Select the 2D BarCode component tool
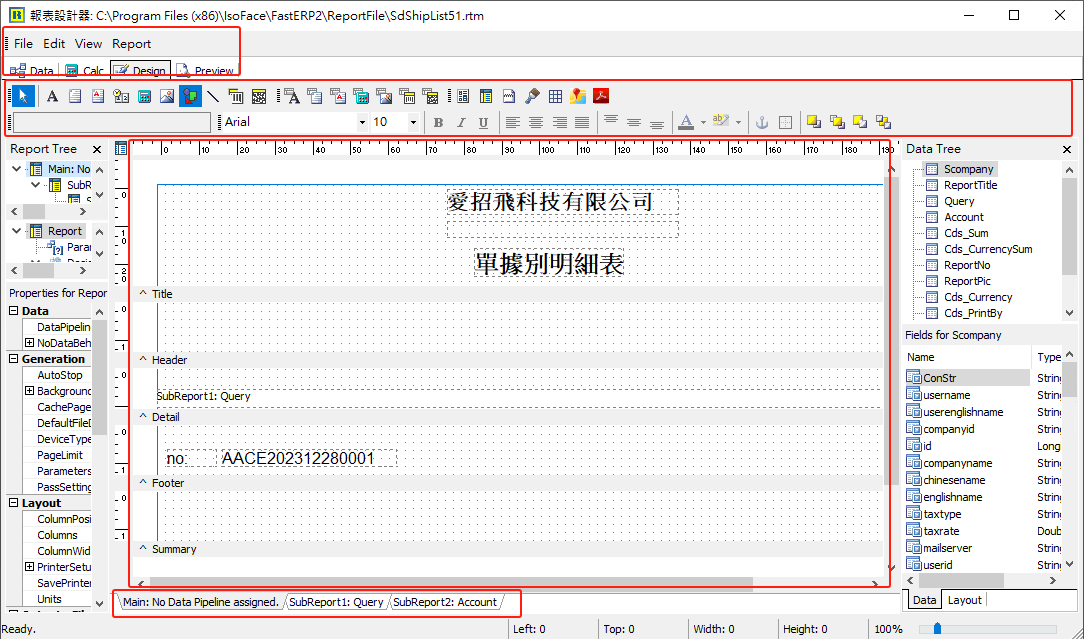Viewport: 1084px width, 639px height. [x=259, y=96]
